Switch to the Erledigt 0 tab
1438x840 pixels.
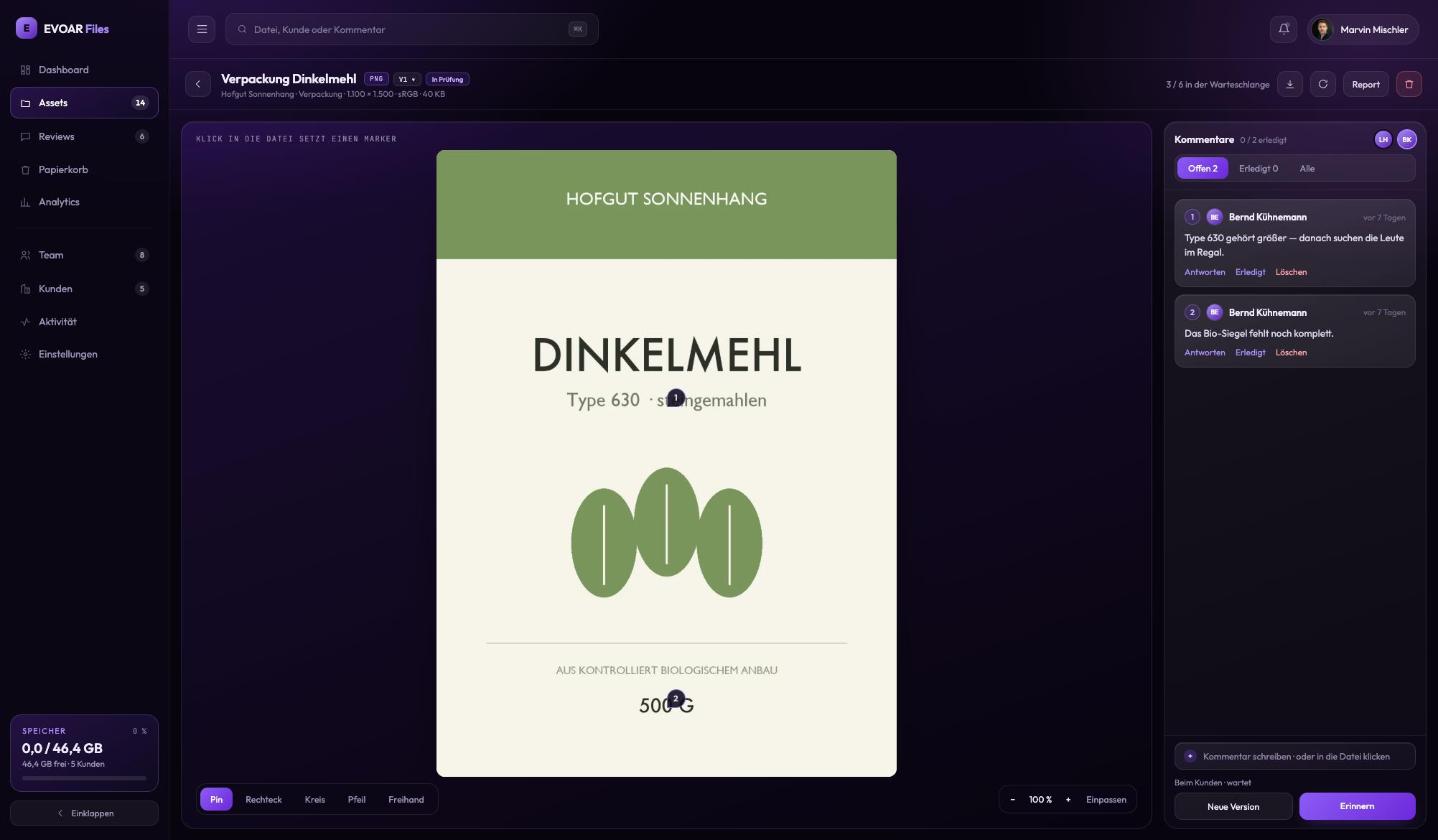[x=1258, y=168]
